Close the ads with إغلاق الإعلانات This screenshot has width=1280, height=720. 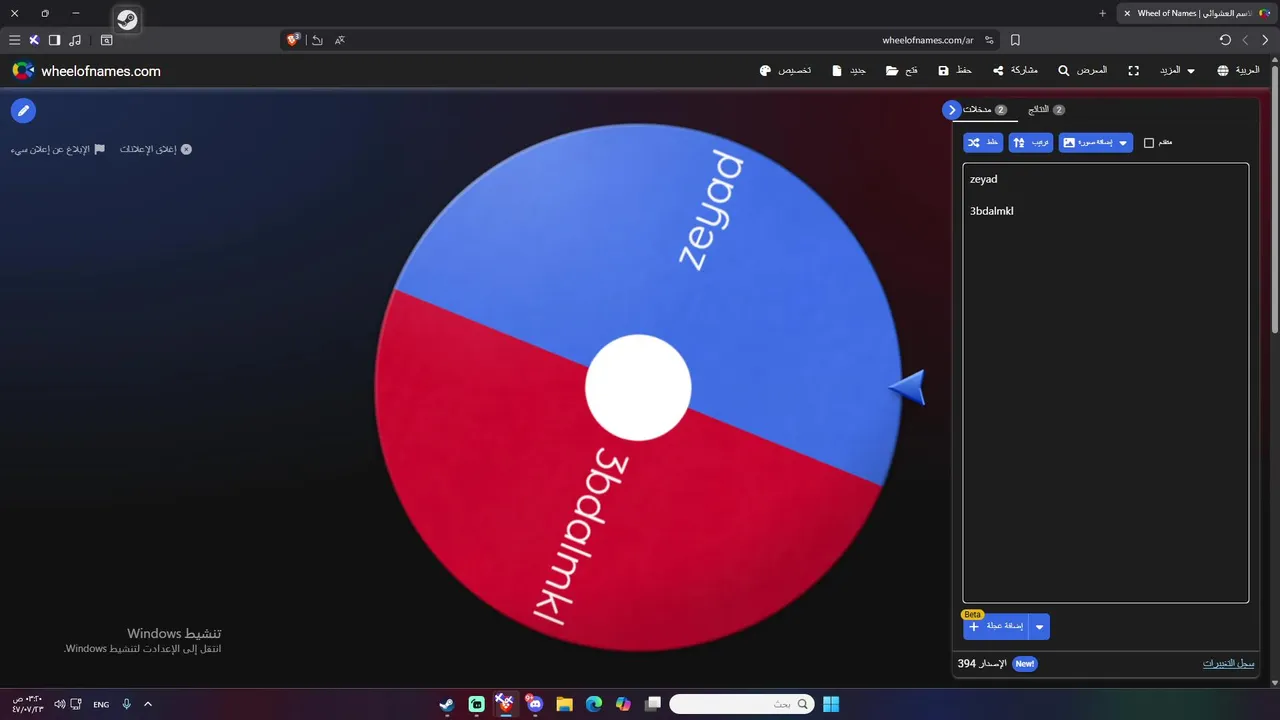tap(156, 149)
